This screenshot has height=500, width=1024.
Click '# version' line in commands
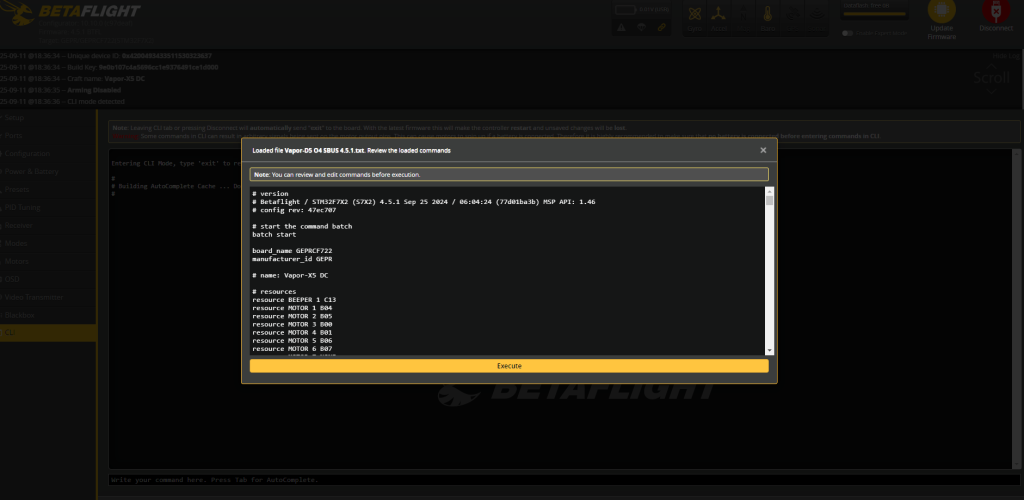[270, 194]
